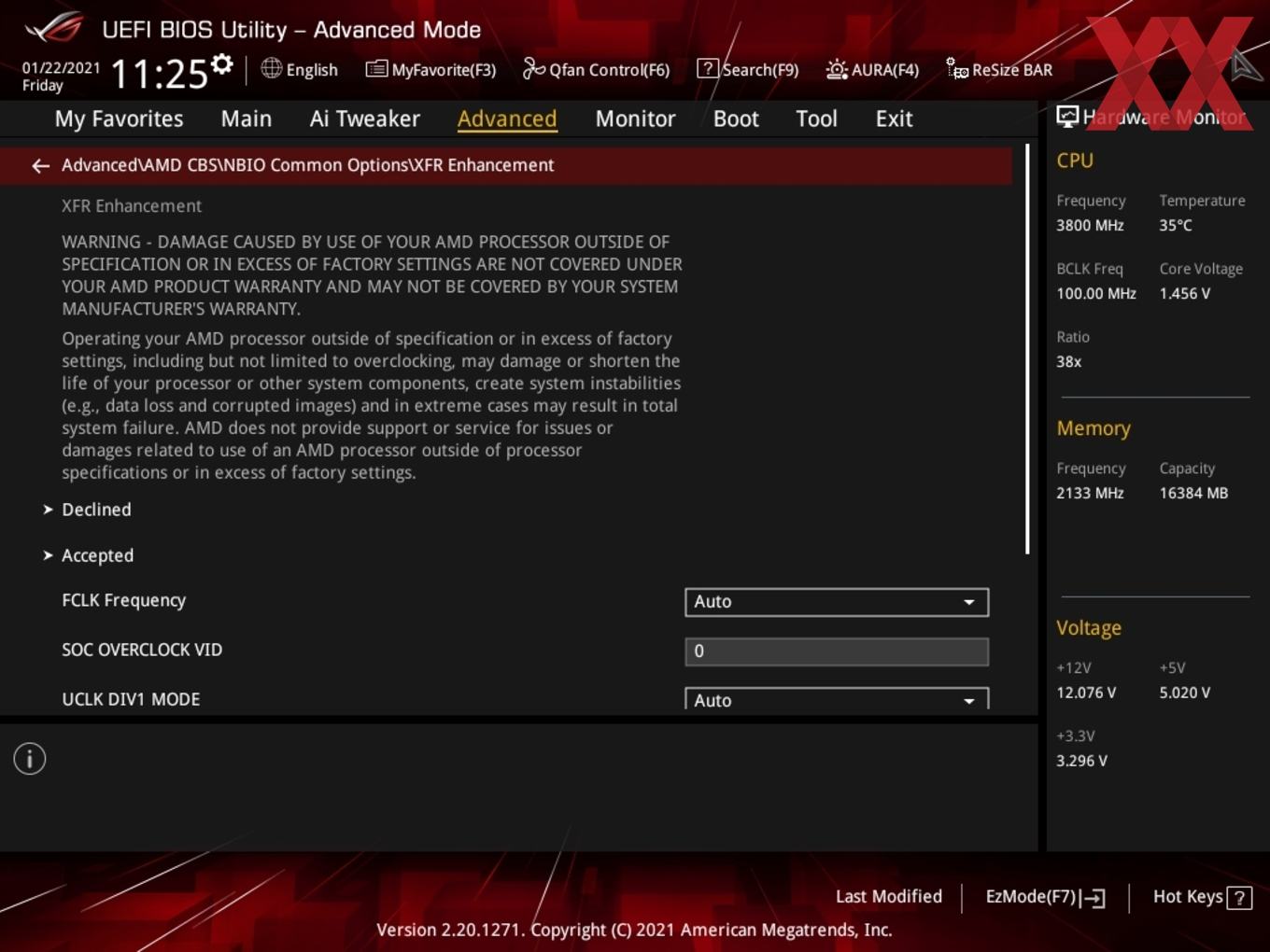Click the globe language icon
Screen dimensions: 1270x952
click(x=271, y=68)
